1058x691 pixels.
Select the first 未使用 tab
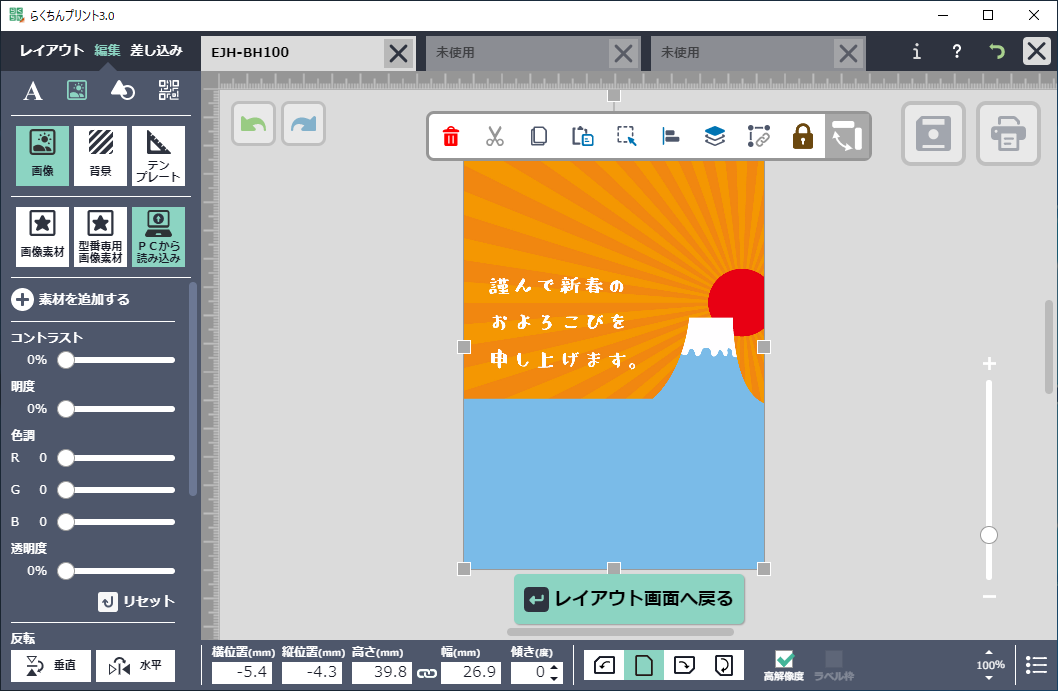[x=517, y=53]
